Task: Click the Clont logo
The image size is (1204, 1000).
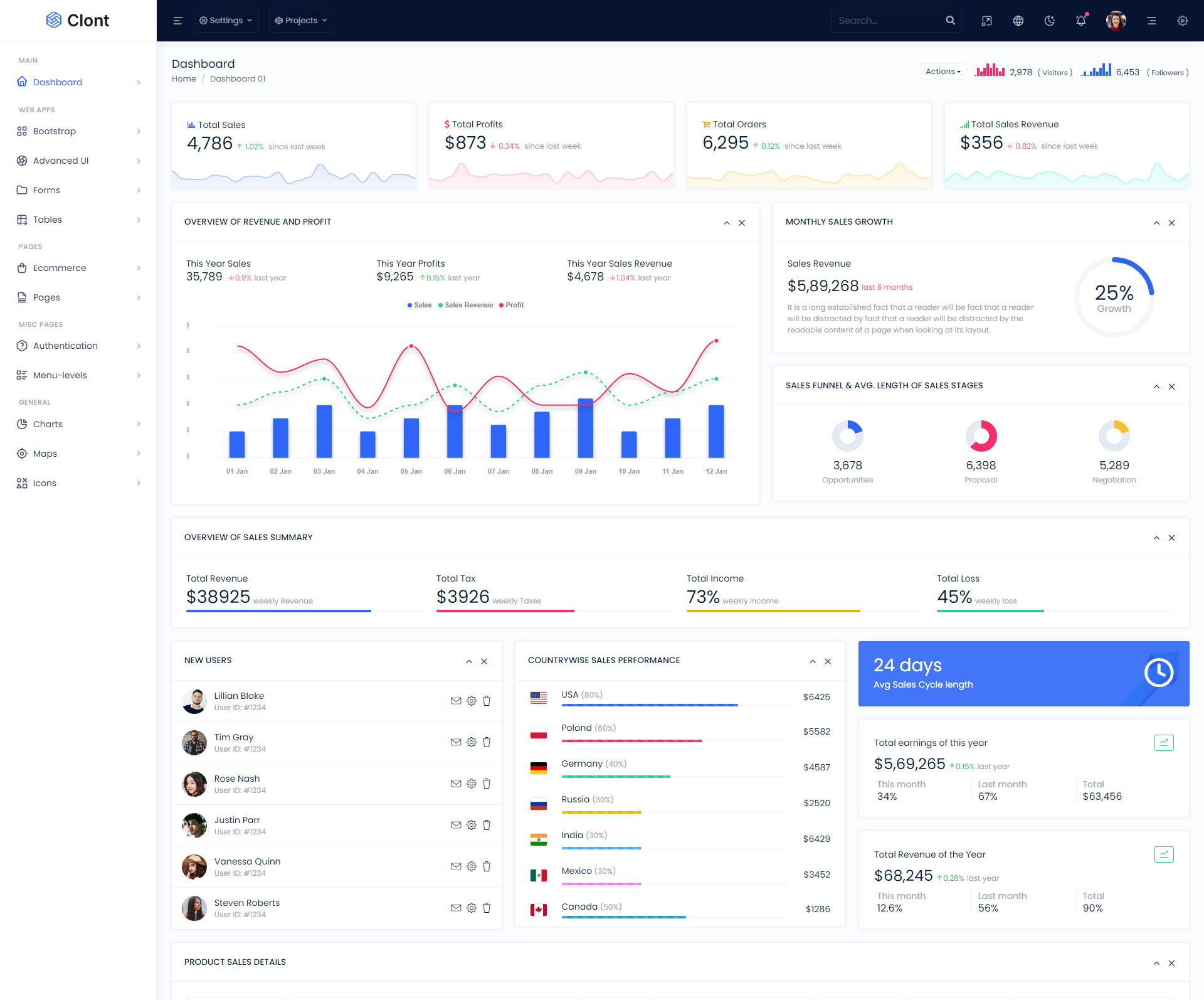Action: point(78,21)
